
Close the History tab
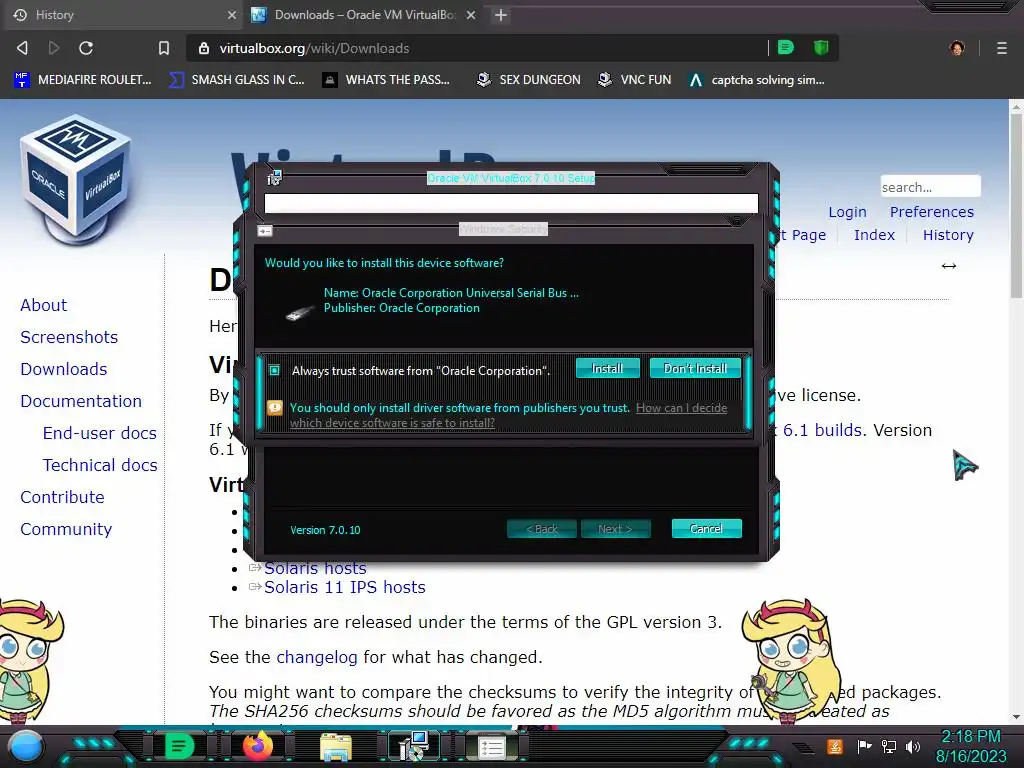point(232,15)
